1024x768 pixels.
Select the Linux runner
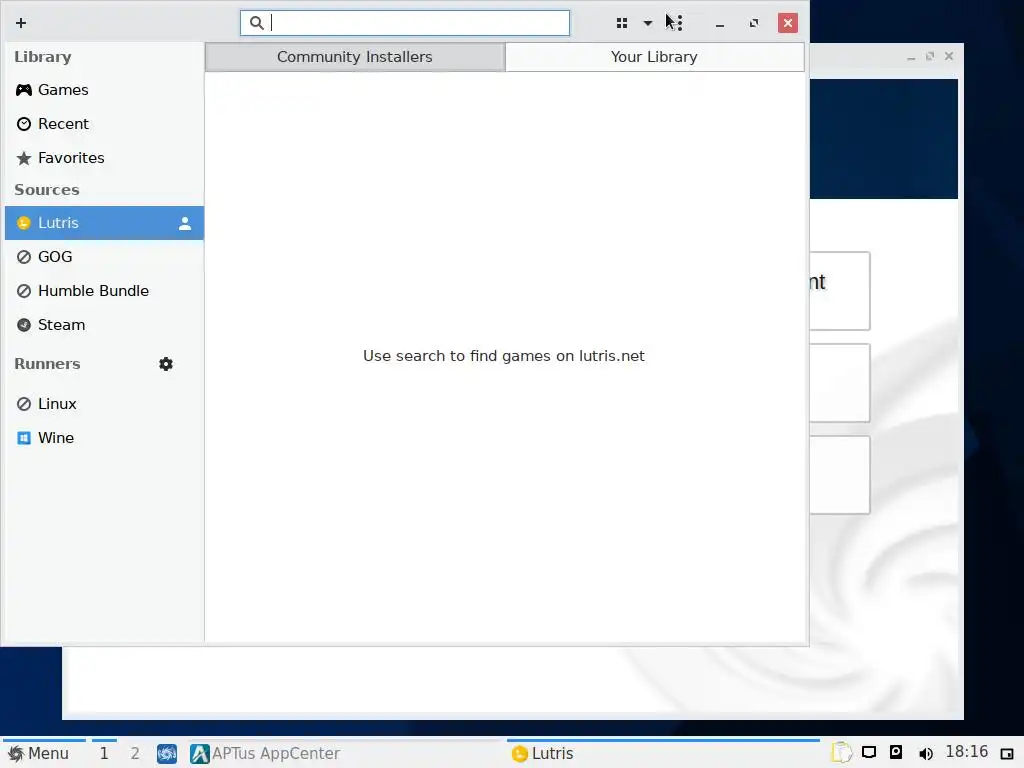[104, 404]
